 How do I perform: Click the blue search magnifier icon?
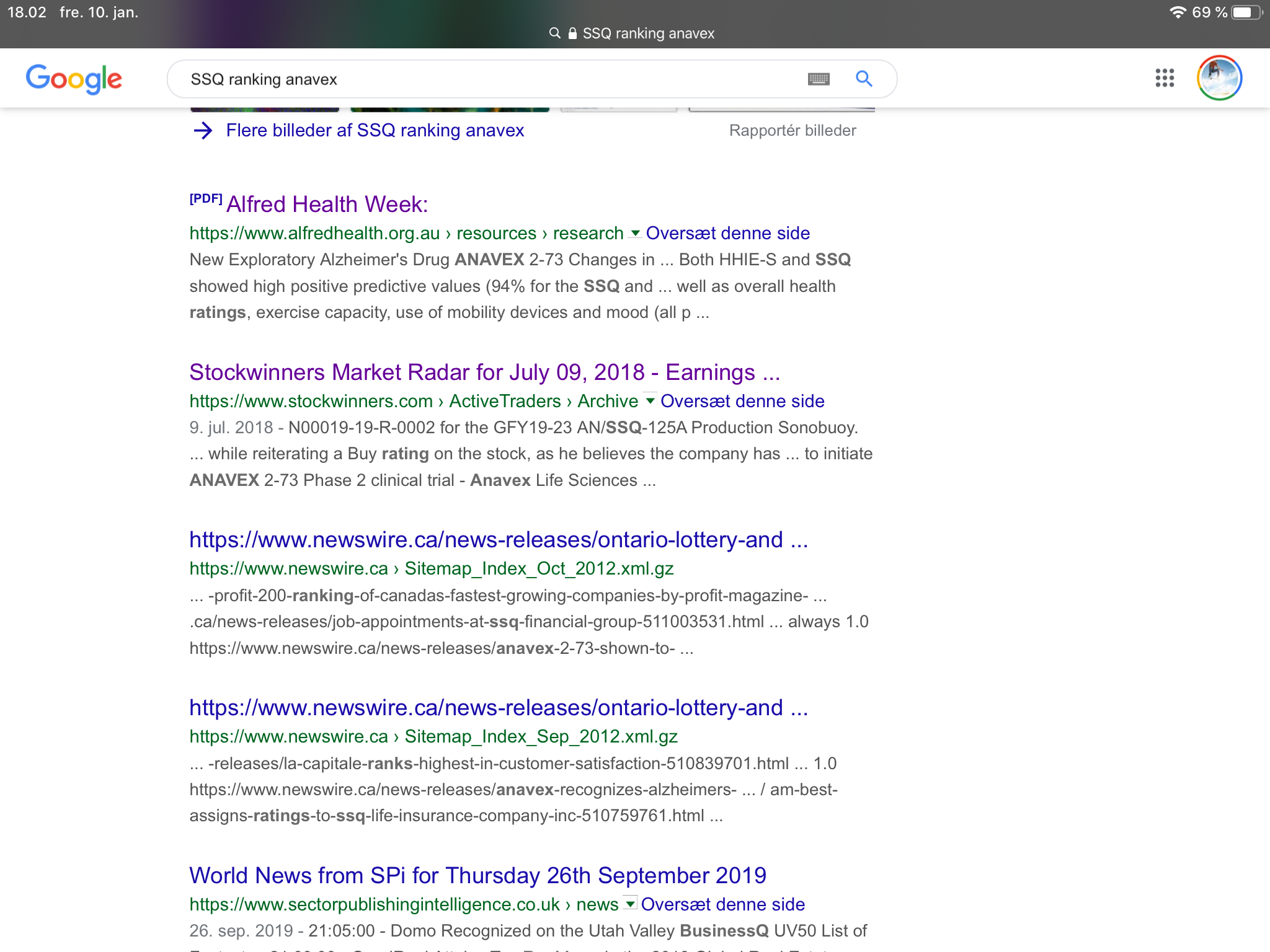point(864,79)
